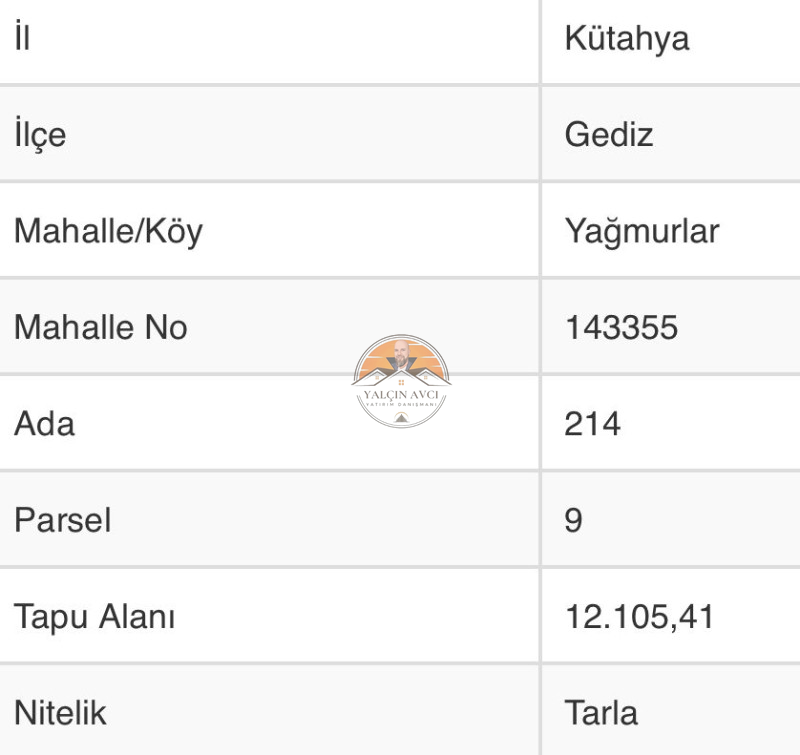The width and height of the screenshot is (800, 755).
Task: Select the area value 12.105,41
Action: click(639, 616)
